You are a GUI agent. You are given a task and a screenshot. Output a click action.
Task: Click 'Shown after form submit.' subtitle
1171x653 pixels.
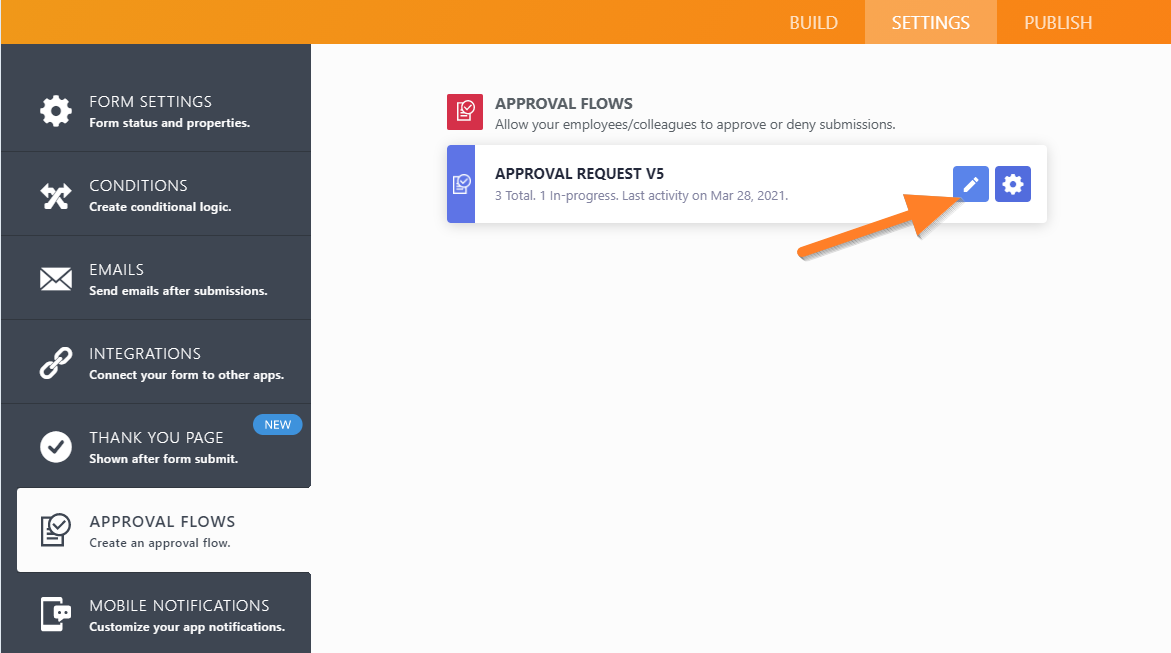pyautogui.click(x=164, y=459)
